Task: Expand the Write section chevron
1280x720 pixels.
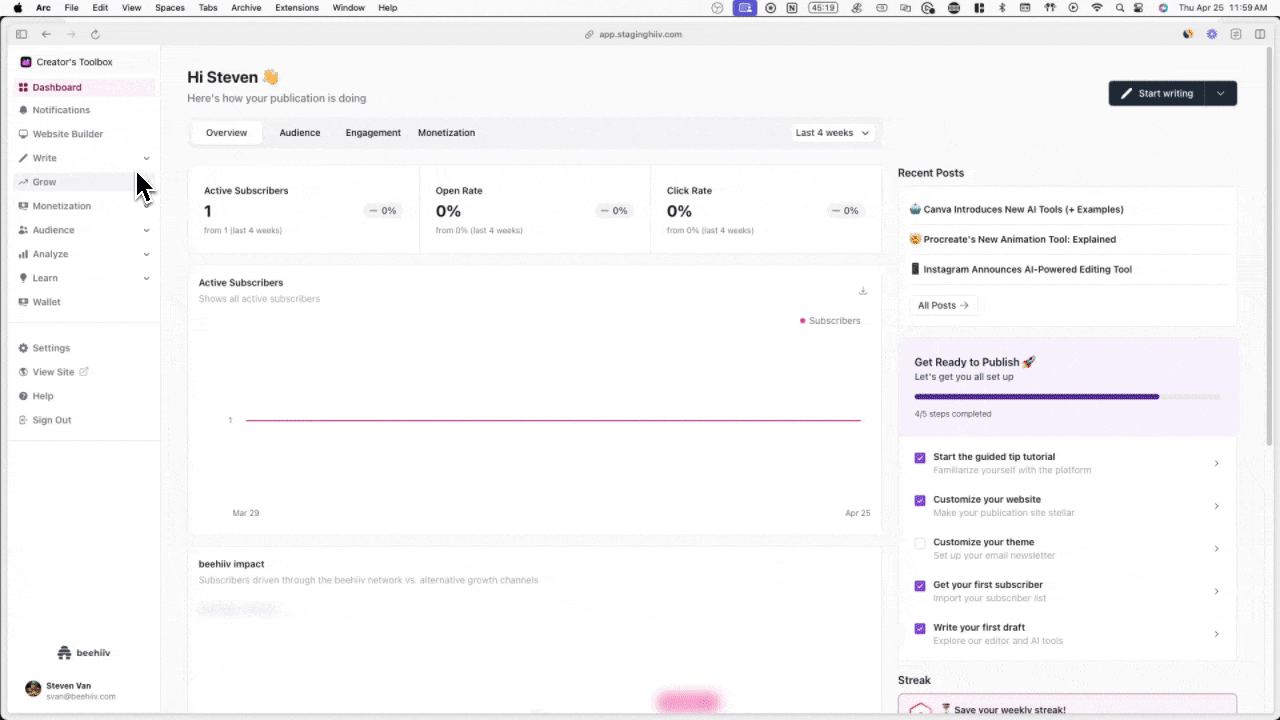Action: (147, 158)
